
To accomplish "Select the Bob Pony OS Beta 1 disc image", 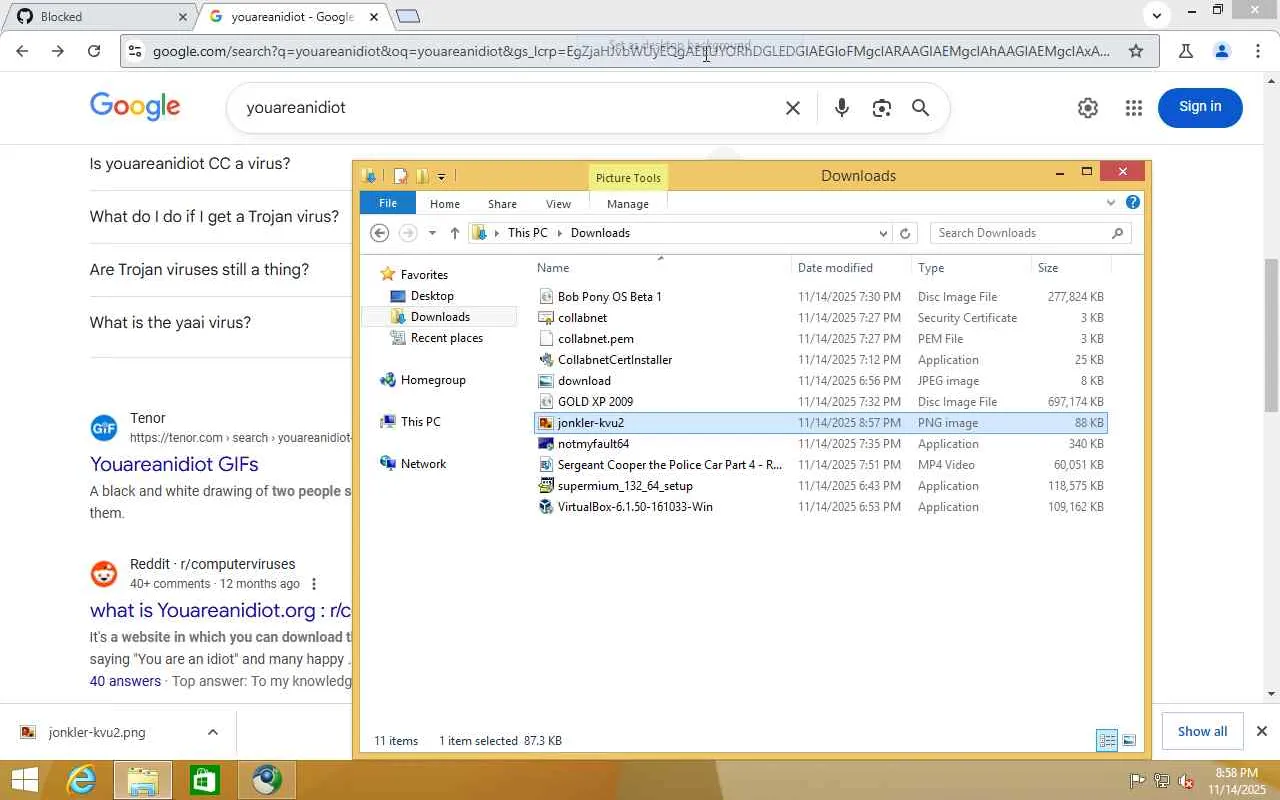I will (610, 297).
